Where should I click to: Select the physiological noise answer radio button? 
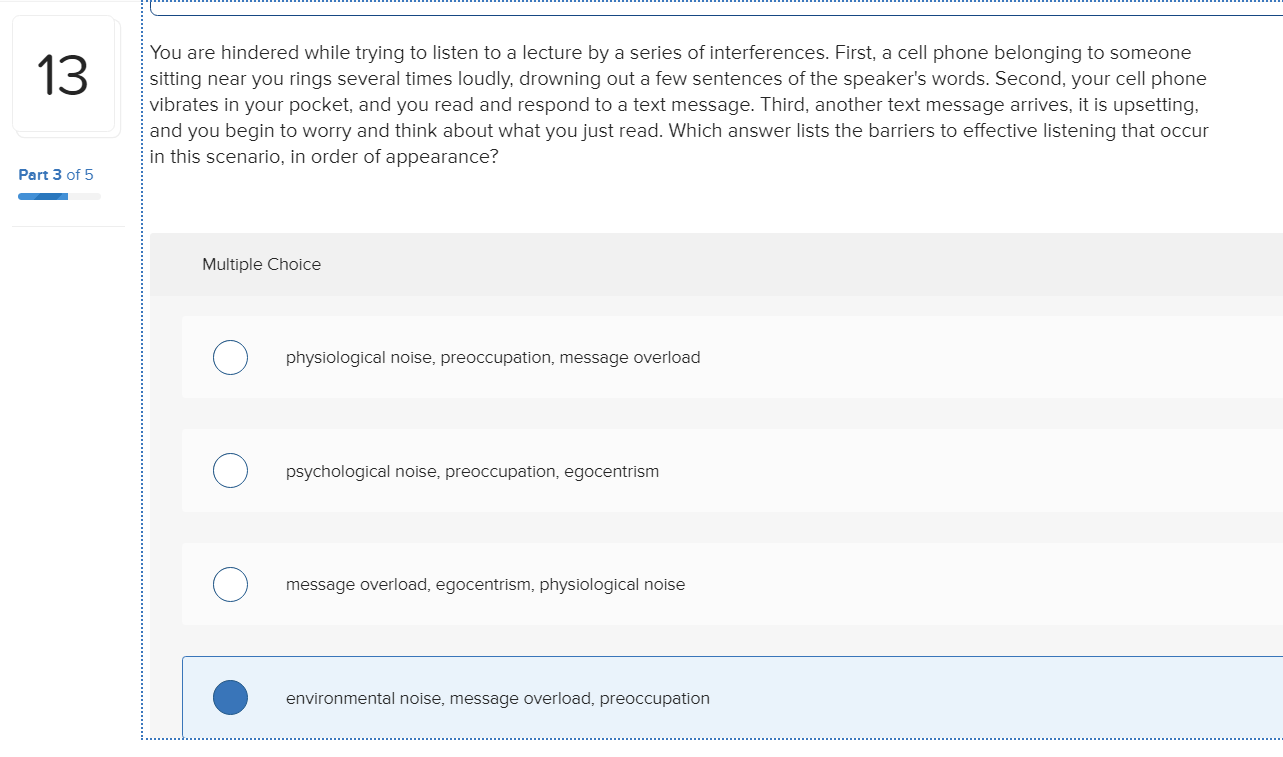pos(230,357)
